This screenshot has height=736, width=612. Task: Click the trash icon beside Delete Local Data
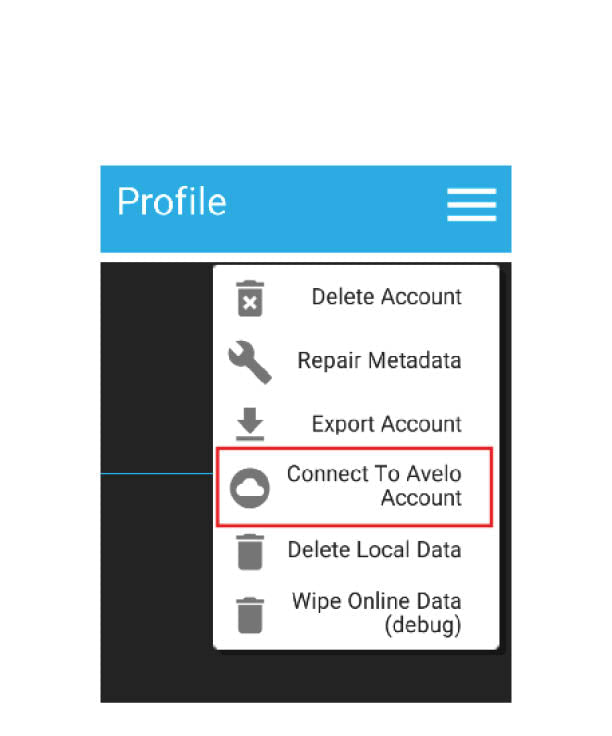click(250, 552)
